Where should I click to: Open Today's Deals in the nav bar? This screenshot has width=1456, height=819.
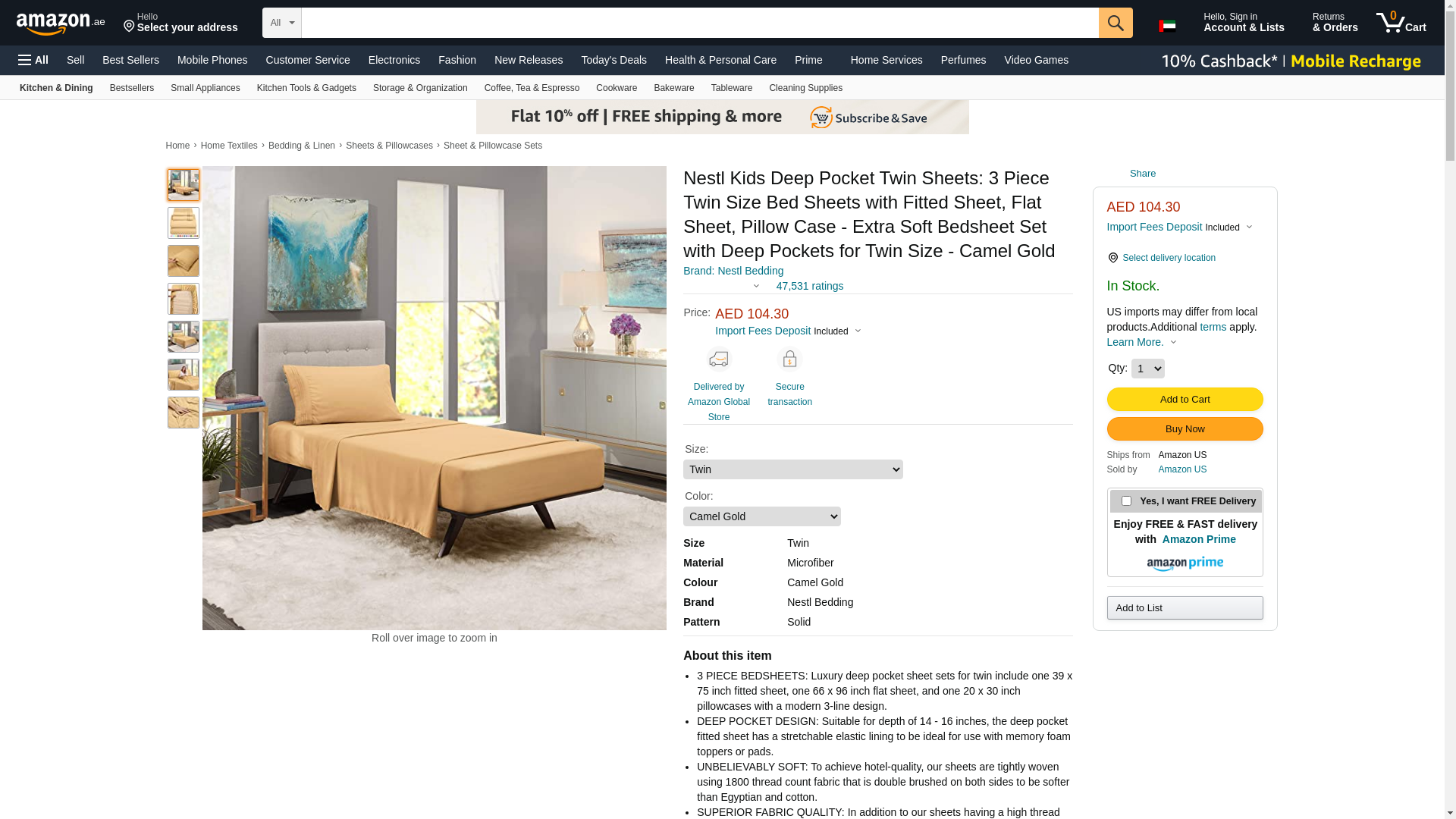613,60
